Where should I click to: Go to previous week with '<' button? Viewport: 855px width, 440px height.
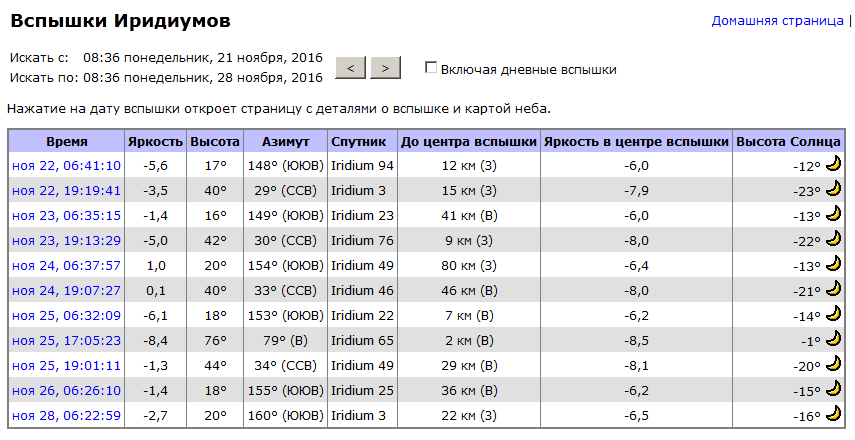(x=351, y=68)
